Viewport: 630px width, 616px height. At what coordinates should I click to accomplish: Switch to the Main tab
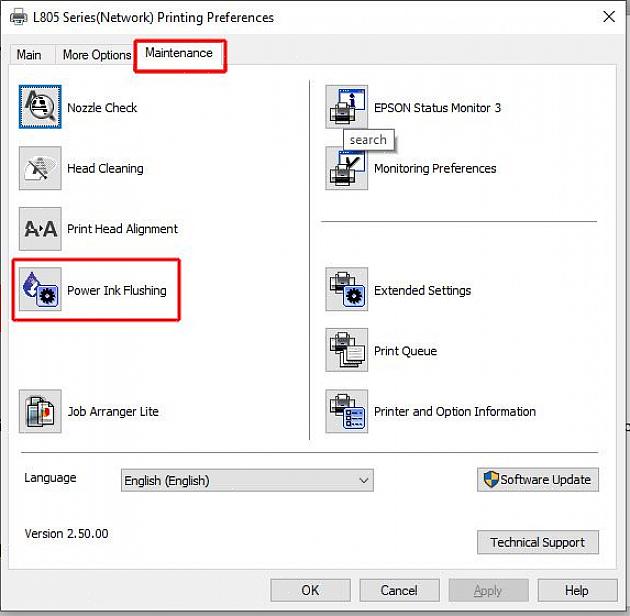29,55
